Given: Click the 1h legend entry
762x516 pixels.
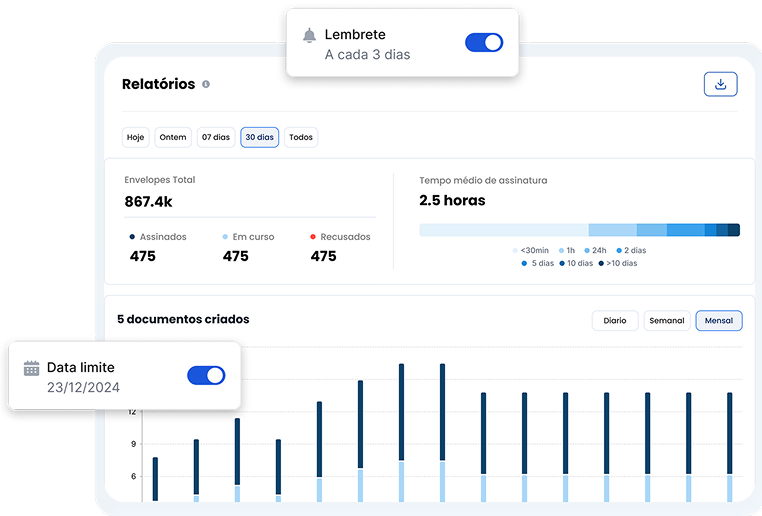Looking at the screenshot, I should click(x=567, y=250).
